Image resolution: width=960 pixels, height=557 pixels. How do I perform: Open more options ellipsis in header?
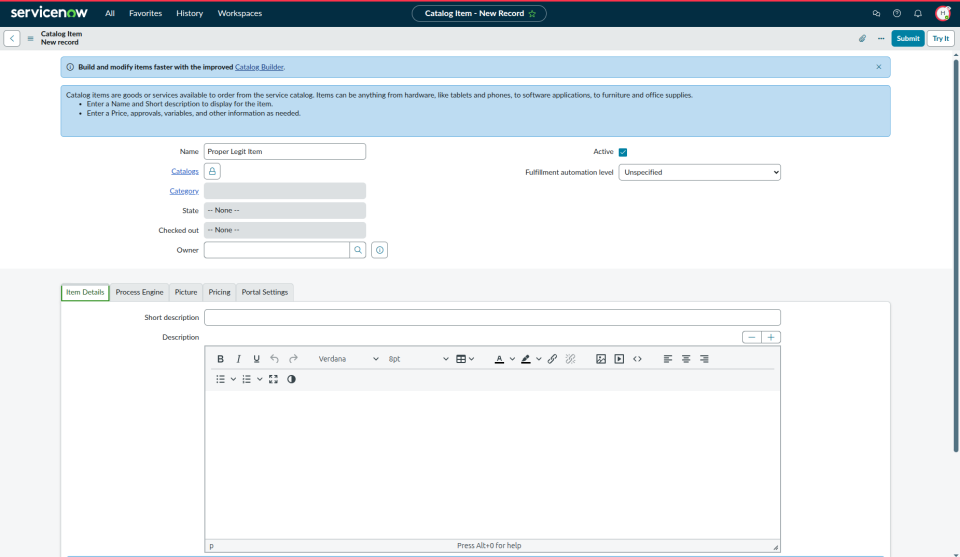point(881,39)
